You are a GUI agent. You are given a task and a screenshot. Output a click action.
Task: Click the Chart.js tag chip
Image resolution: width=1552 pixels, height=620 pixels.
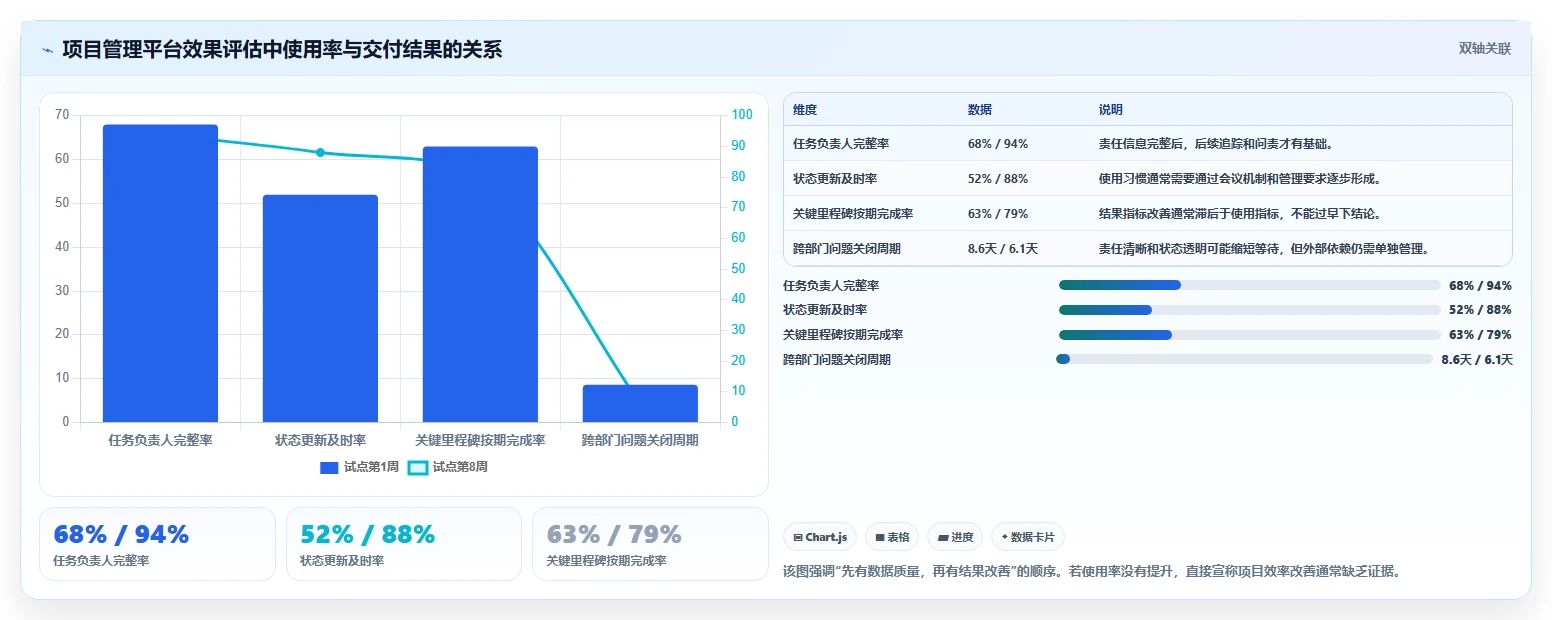(x=820, y=537)
